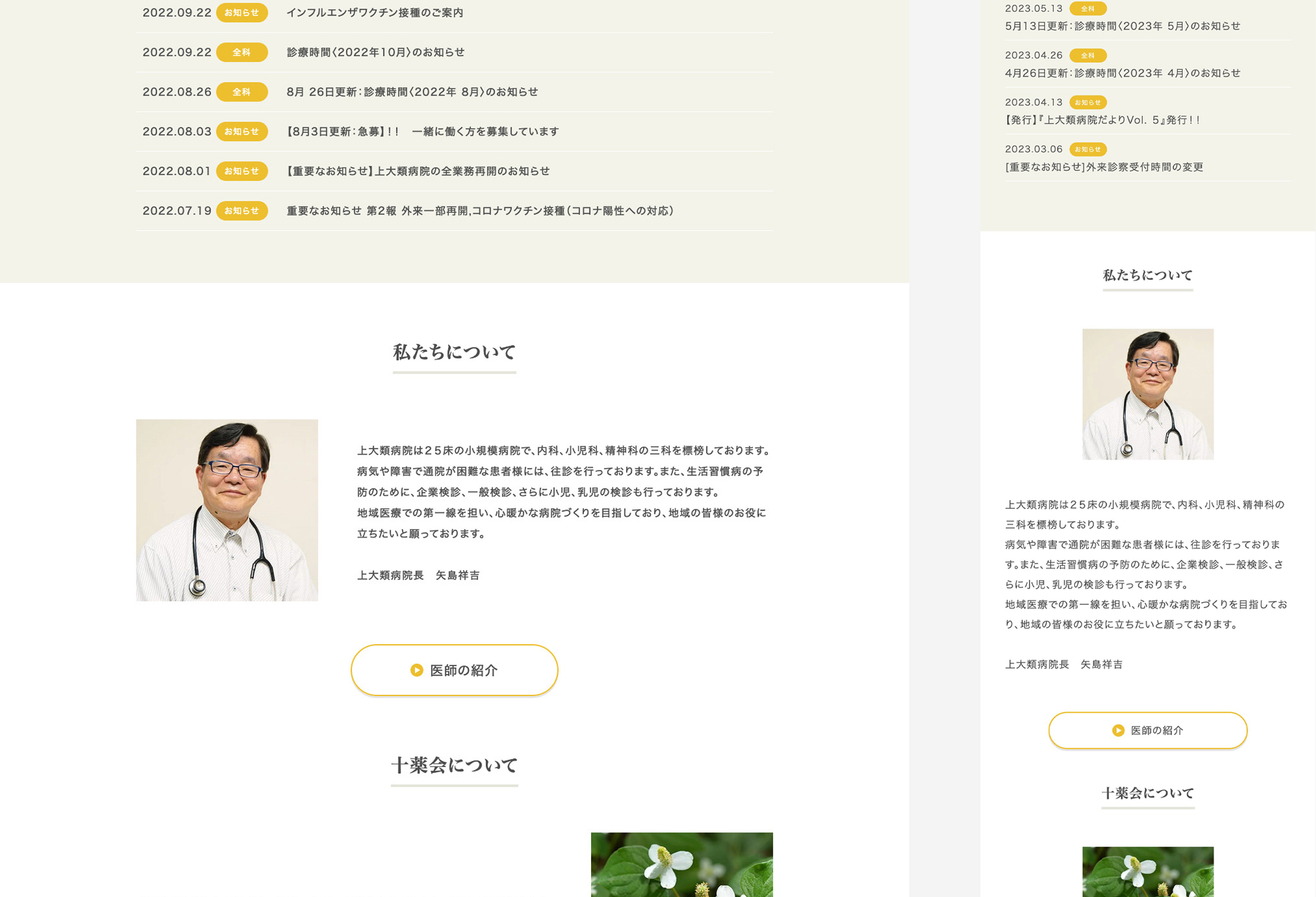1316x897 pixels.
Task: Click お知らせ badge beside 2022.09.22 influenza notice
Action: 242,13
